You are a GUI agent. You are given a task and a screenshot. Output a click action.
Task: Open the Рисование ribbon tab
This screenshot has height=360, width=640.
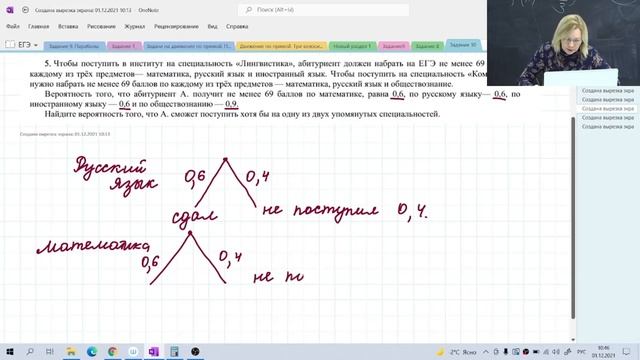(x=101, y=27)
